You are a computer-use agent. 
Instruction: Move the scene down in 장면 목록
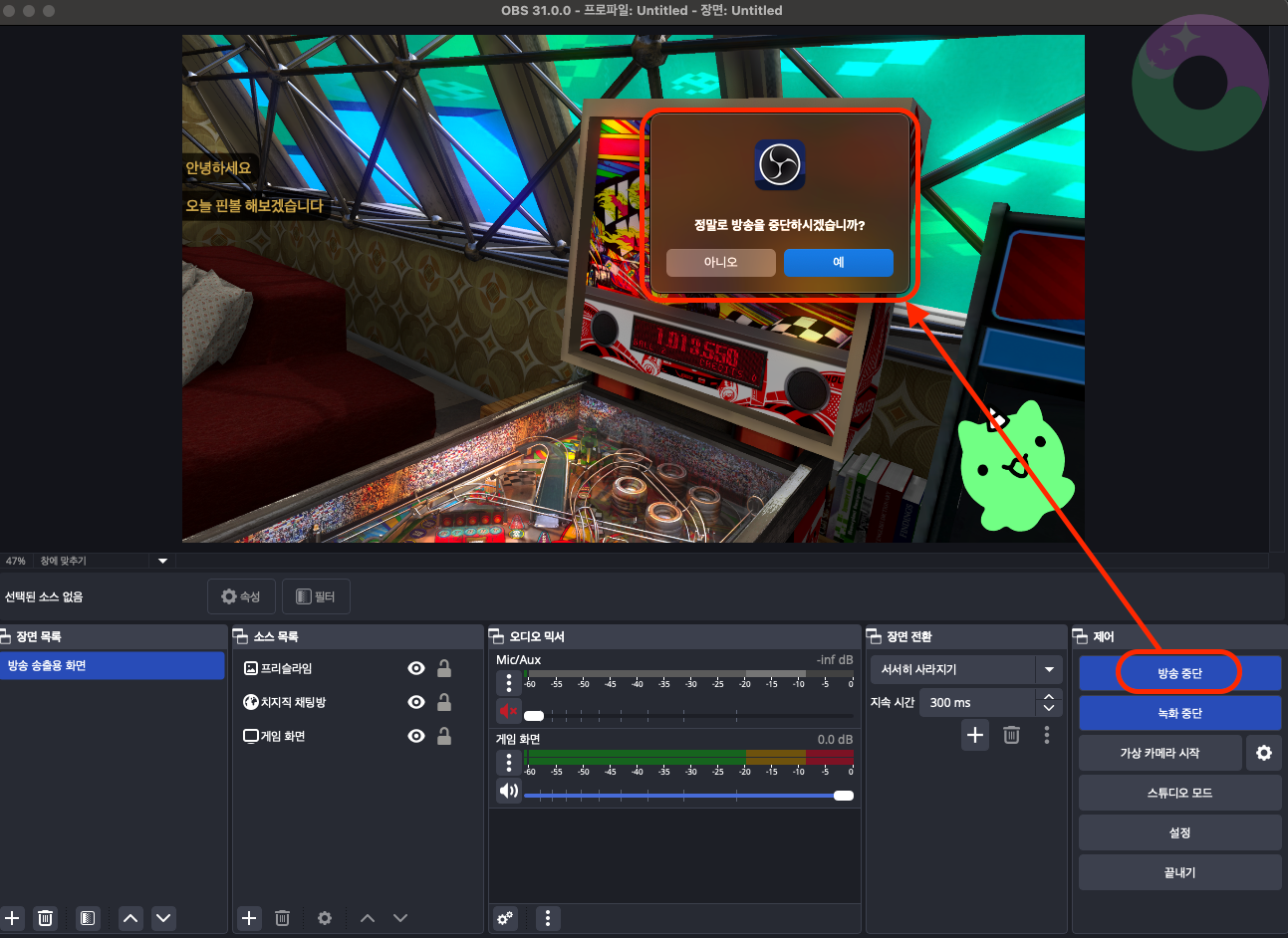pos(164,918)
